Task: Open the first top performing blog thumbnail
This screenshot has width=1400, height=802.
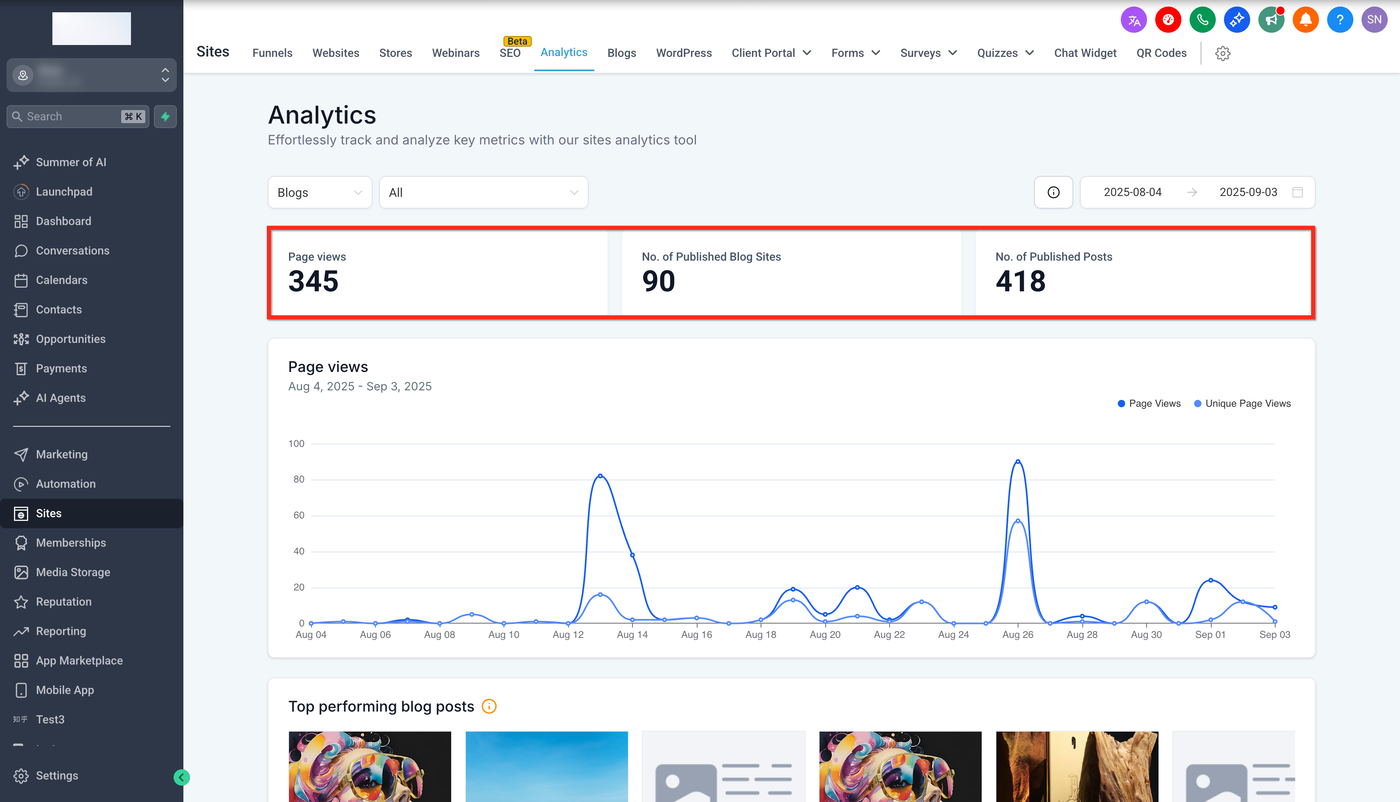Action: (369, 766)
